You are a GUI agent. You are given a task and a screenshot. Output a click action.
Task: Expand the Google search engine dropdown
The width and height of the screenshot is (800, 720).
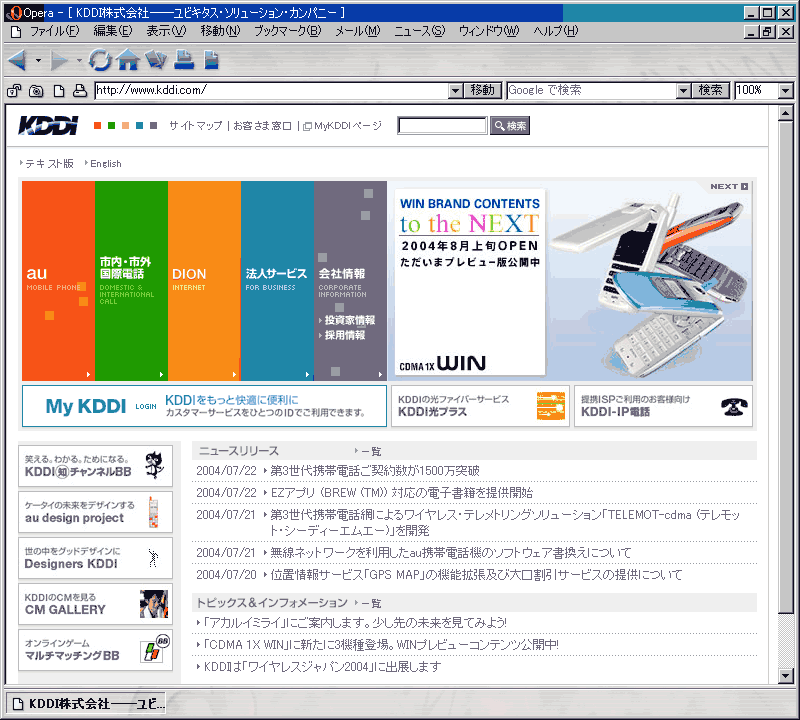[684, 91]
